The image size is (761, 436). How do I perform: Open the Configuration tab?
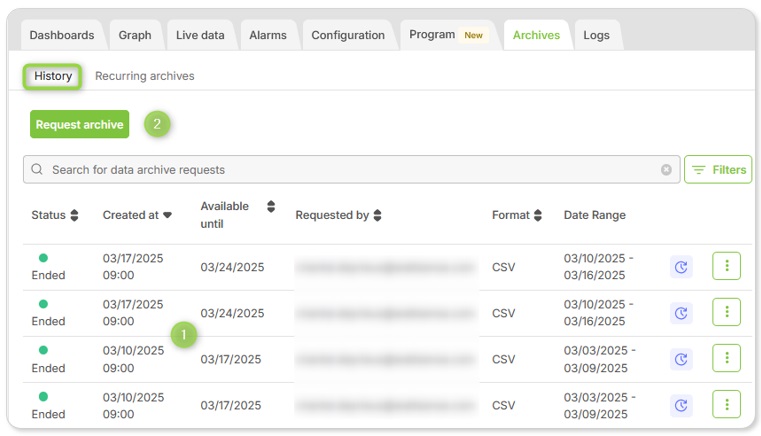348,35
